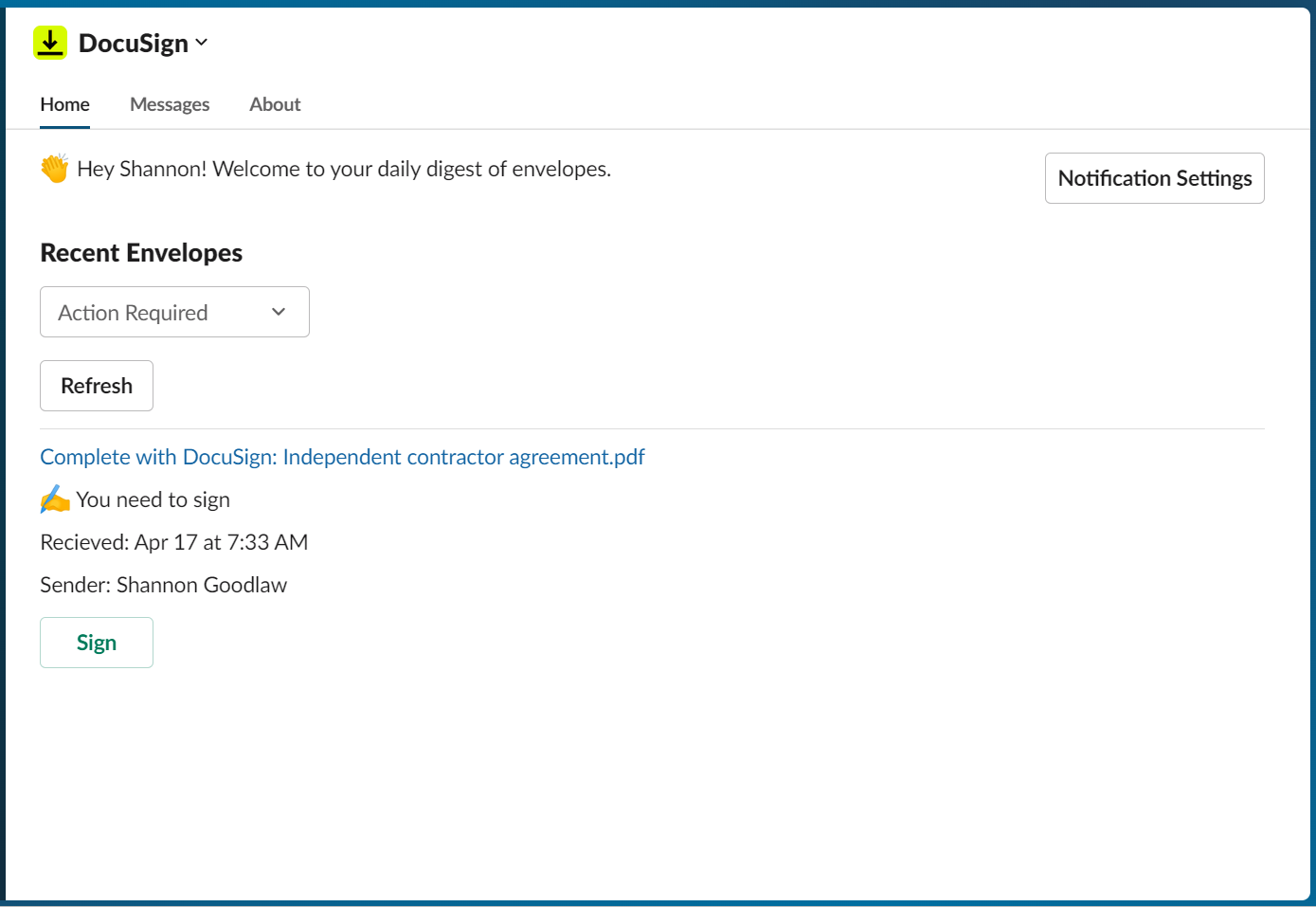Select the 'Hey Shannon!' welcome message
This screenshot has height=907, width=1316.
tap(344, 169)
